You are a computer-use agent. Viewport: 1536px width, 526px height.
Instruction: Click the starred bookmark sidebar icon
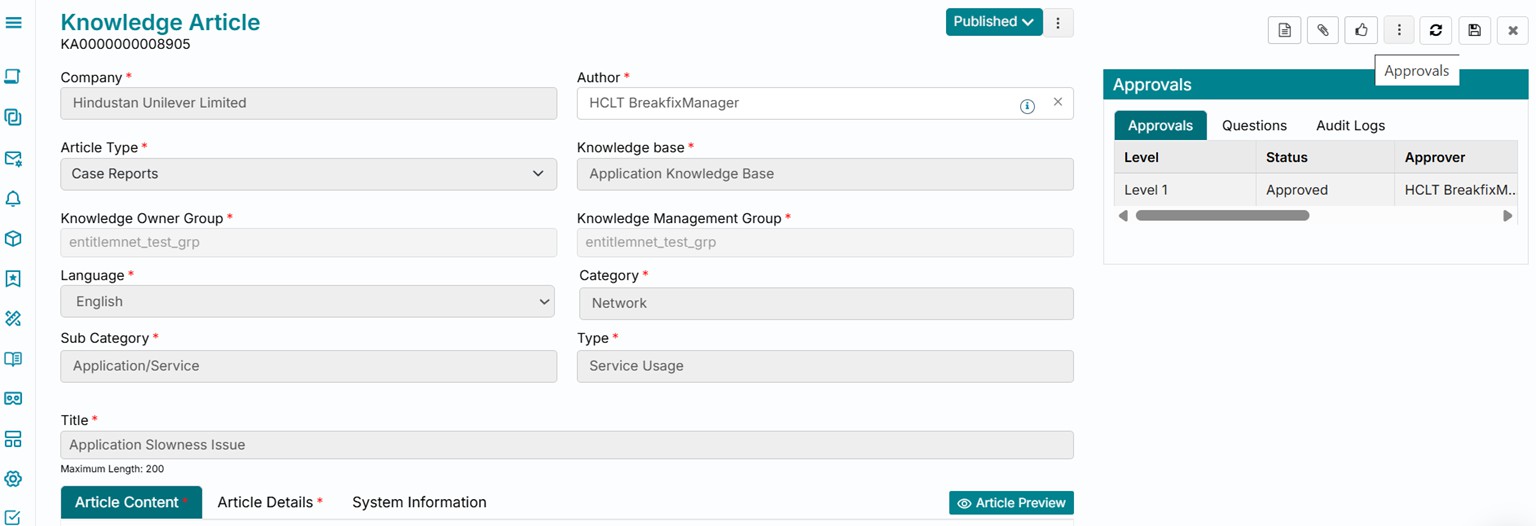coord(13,278)
